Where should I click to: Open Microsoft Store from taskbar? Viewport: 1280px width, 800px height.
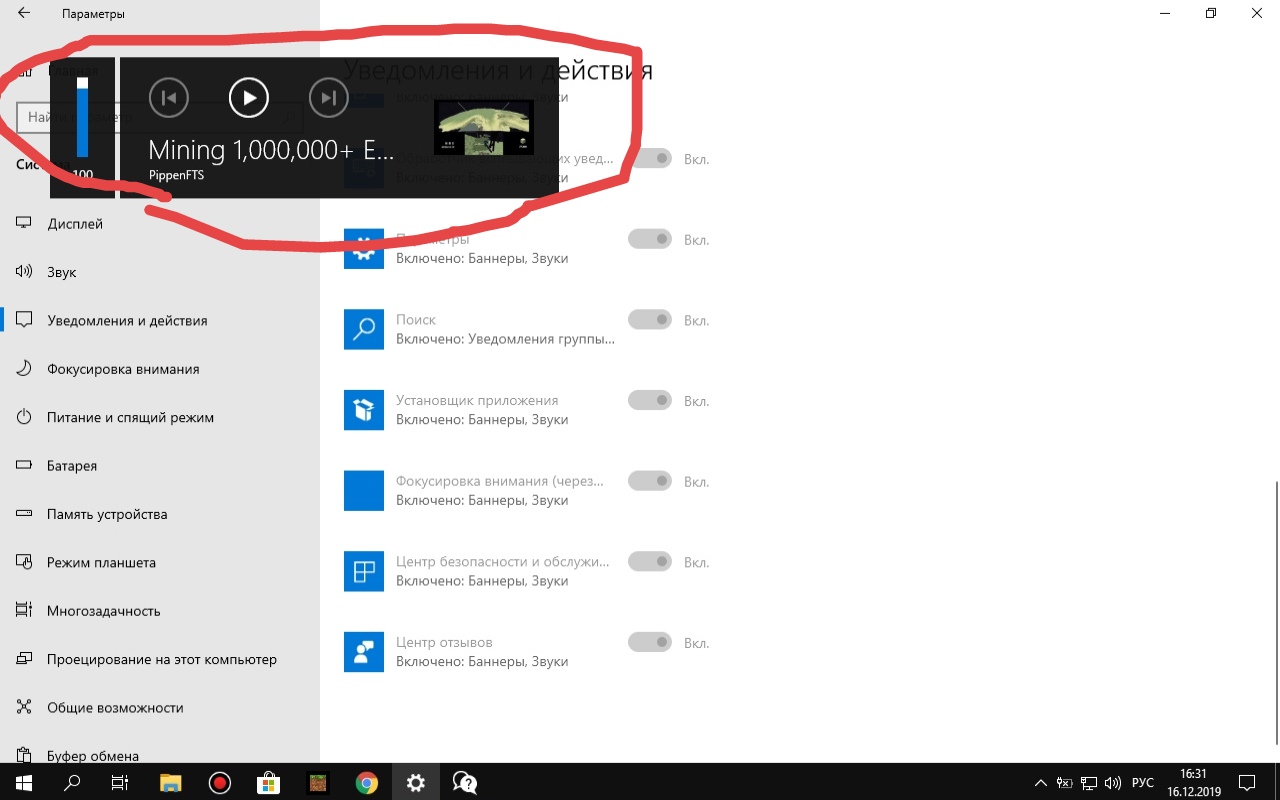click(x=268, y=782)
